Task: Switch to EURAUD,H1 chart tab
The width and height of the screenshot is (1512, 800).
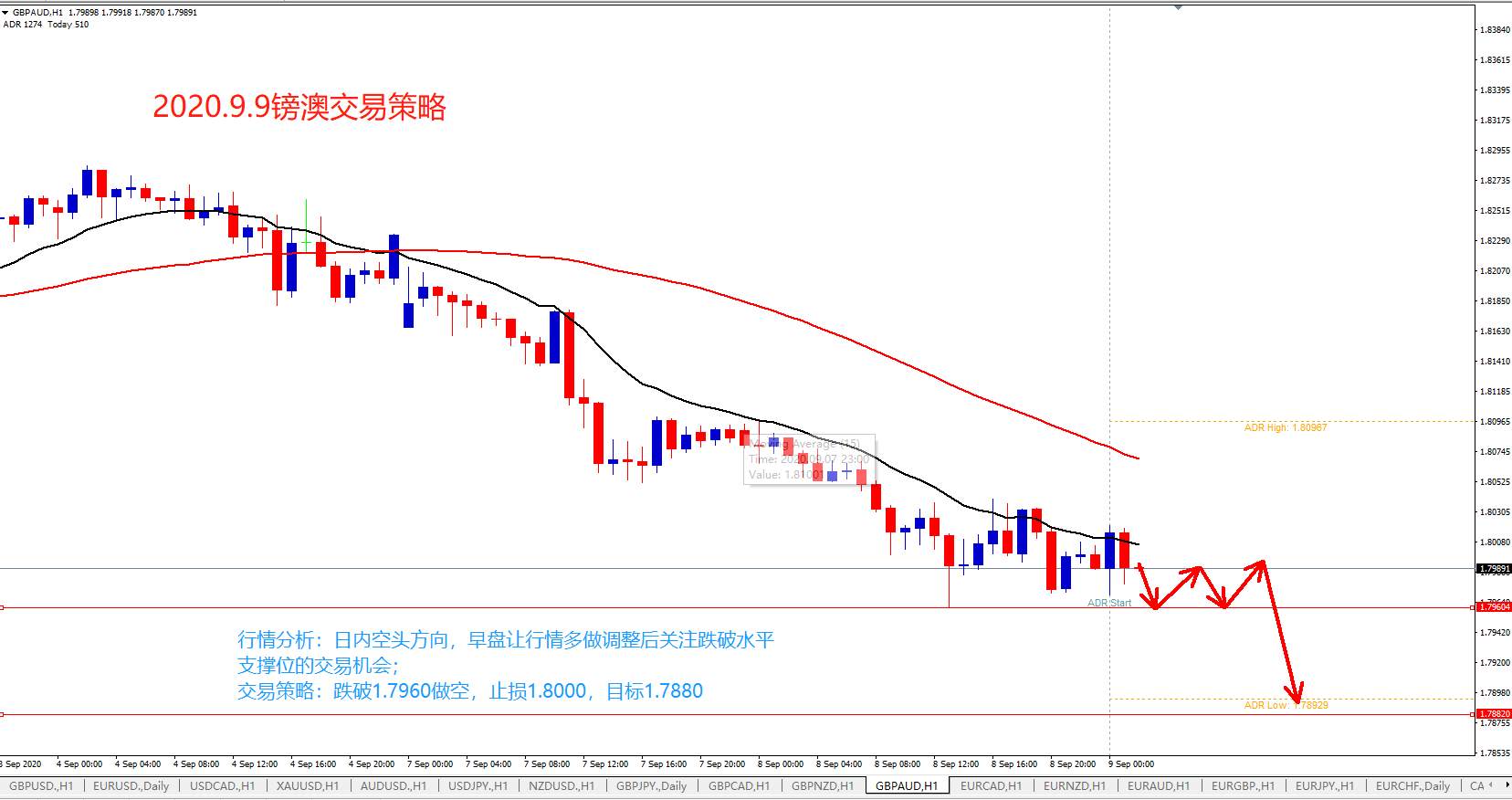Action: tap(1158, 785)
